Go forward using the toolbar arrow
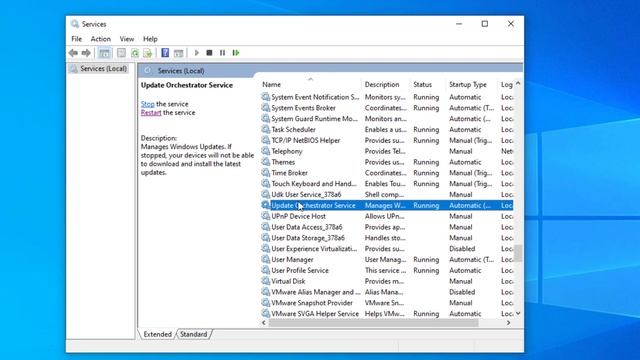The width and height of the screenshot is (640, 360). tap(86, 53)
